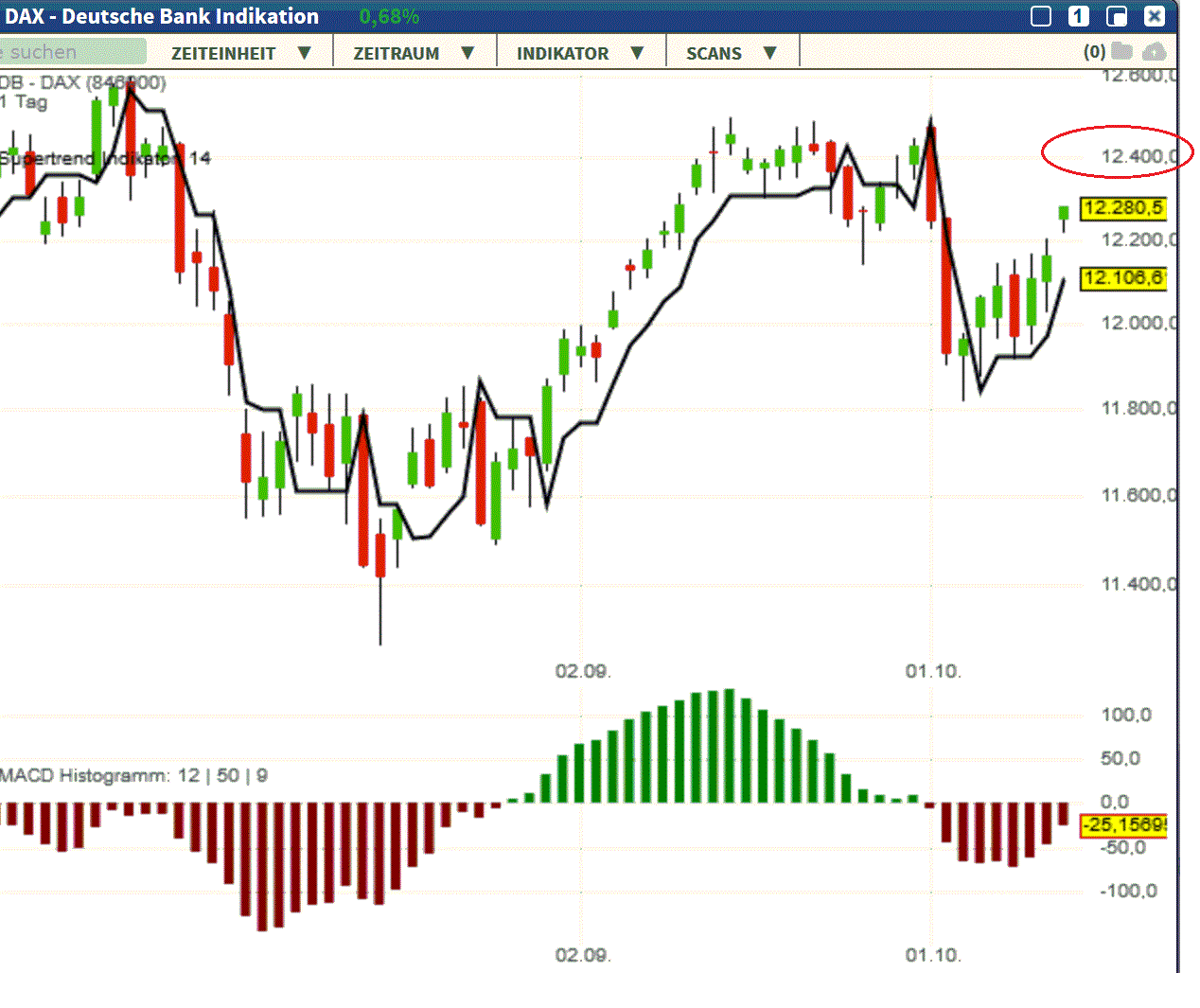The width and height of the screenshot is (1200, 1008).
Task: Click the Supertrend Indikator 14 label
Action: 104,159
